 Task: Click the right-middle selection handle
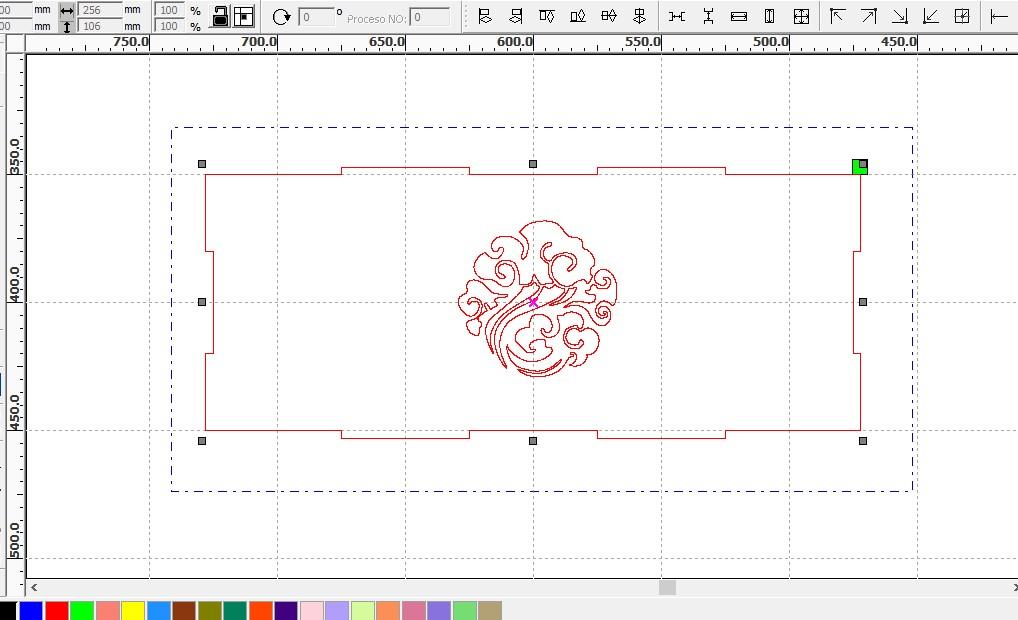(863, 302)
